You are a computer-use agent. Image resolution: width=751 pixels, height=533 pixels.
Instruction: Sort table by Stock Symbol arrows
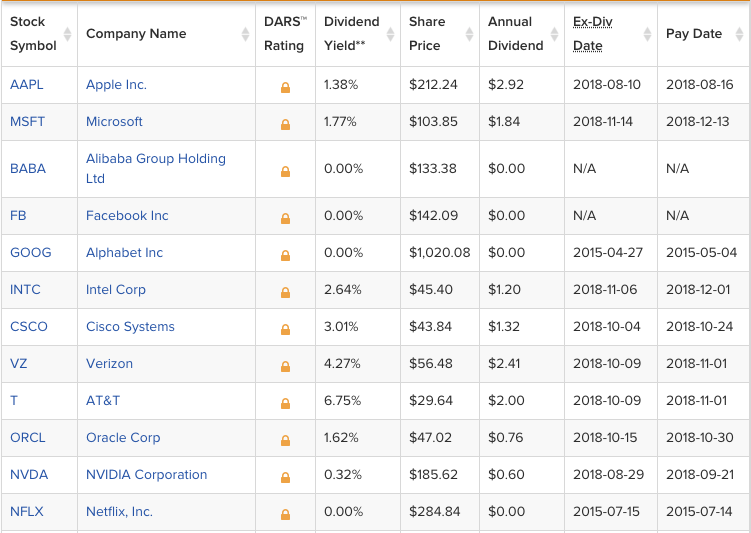pyautogui.click(x=68, y=34)
